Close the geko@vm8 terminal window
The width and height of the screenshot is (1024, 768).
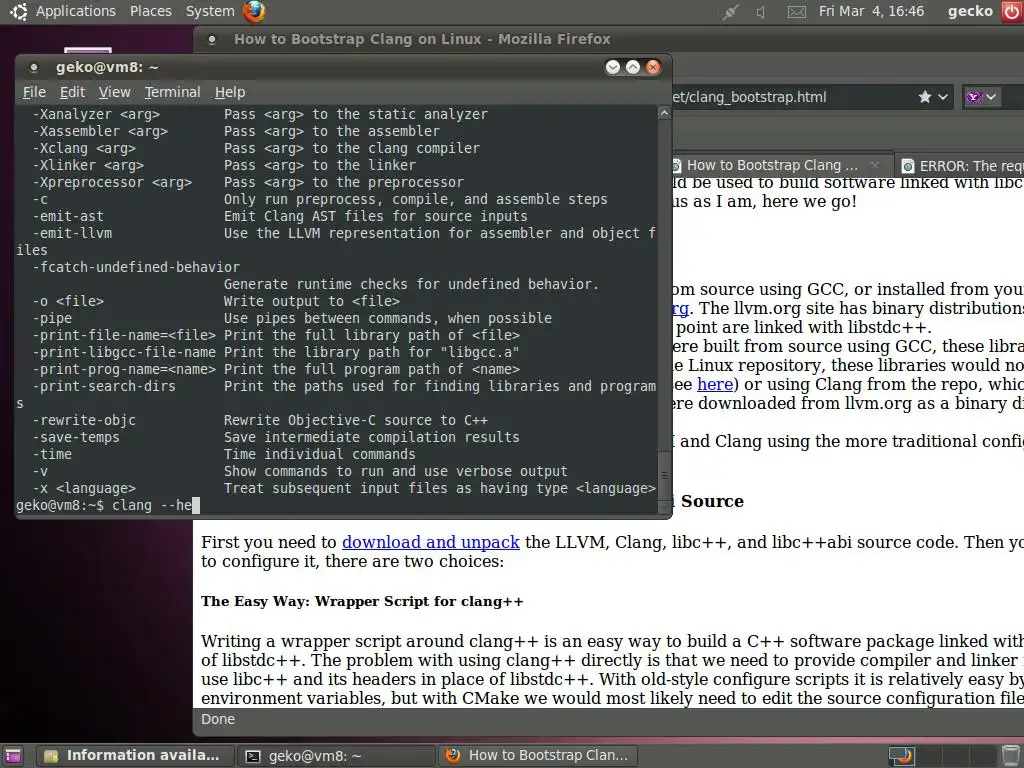coord(653,67)
